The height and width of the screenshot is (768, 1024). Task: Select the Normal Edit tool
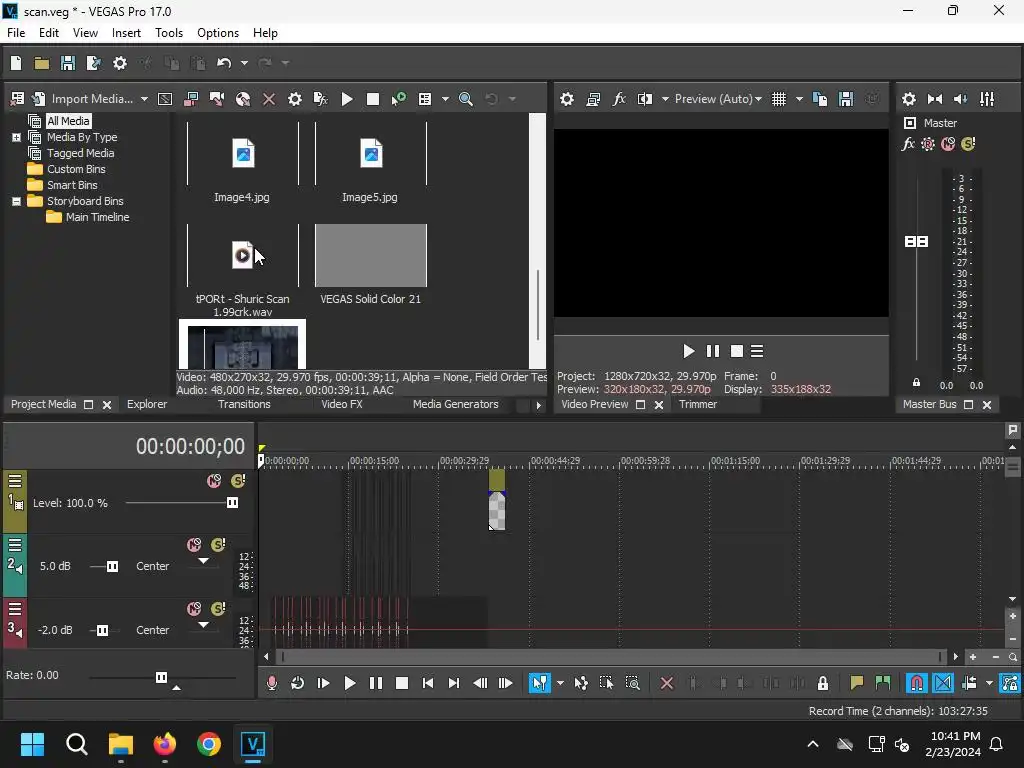tap(539, 683)
